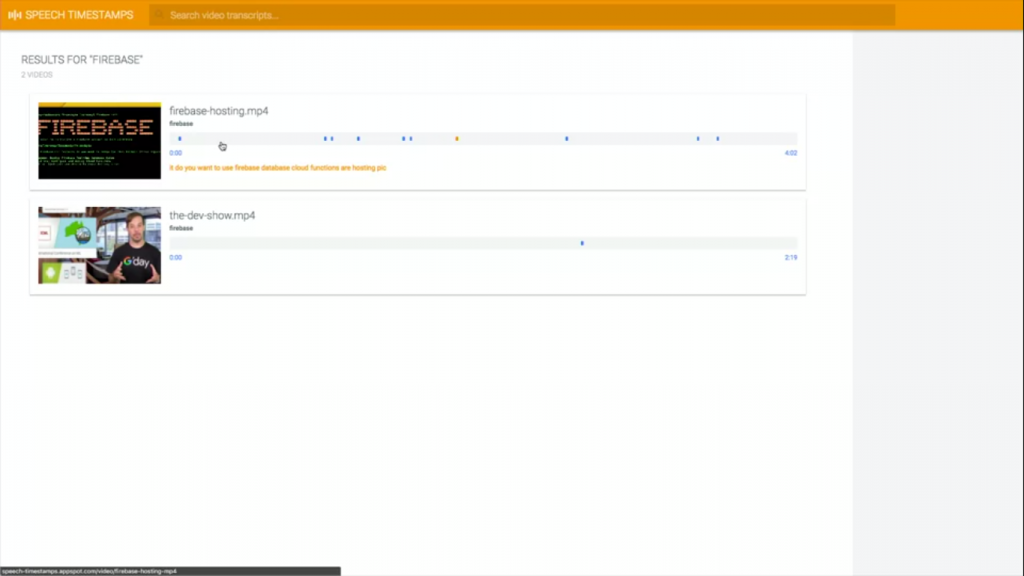The width and height of the screenshot is (1024, 576).
Task: Click the 'RESULTS FOR "FIREBASE"' heading
Action: pyautogui.click(x=82, y=59)
